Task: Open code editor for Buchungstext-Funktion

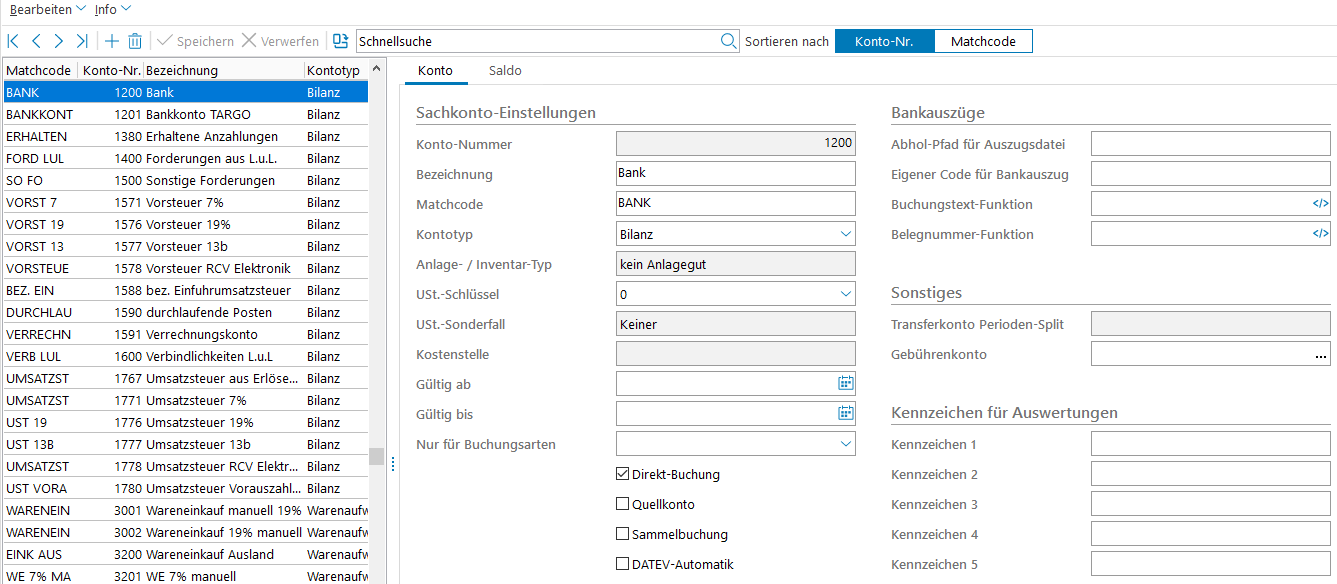Action: pyautogui.click(x=1320, y=204)
